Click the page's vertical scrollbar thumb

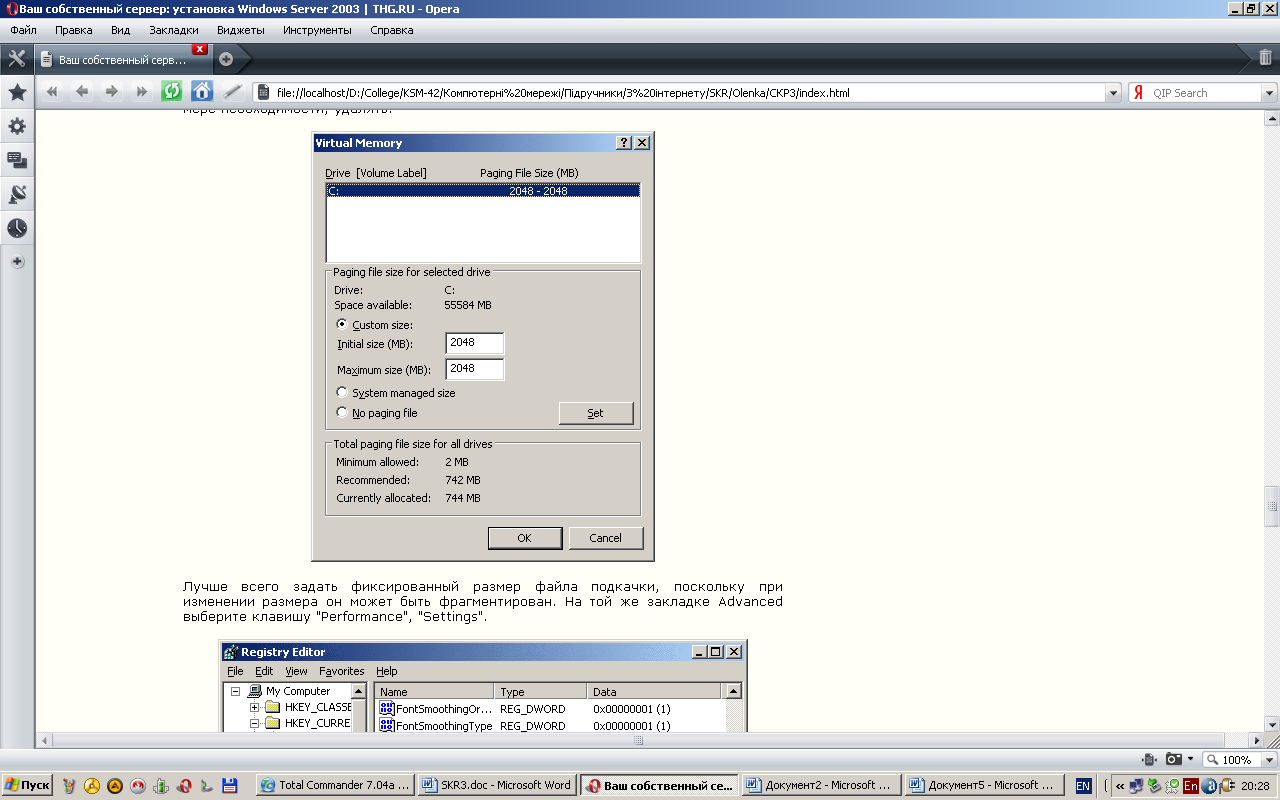[1271, 505]
